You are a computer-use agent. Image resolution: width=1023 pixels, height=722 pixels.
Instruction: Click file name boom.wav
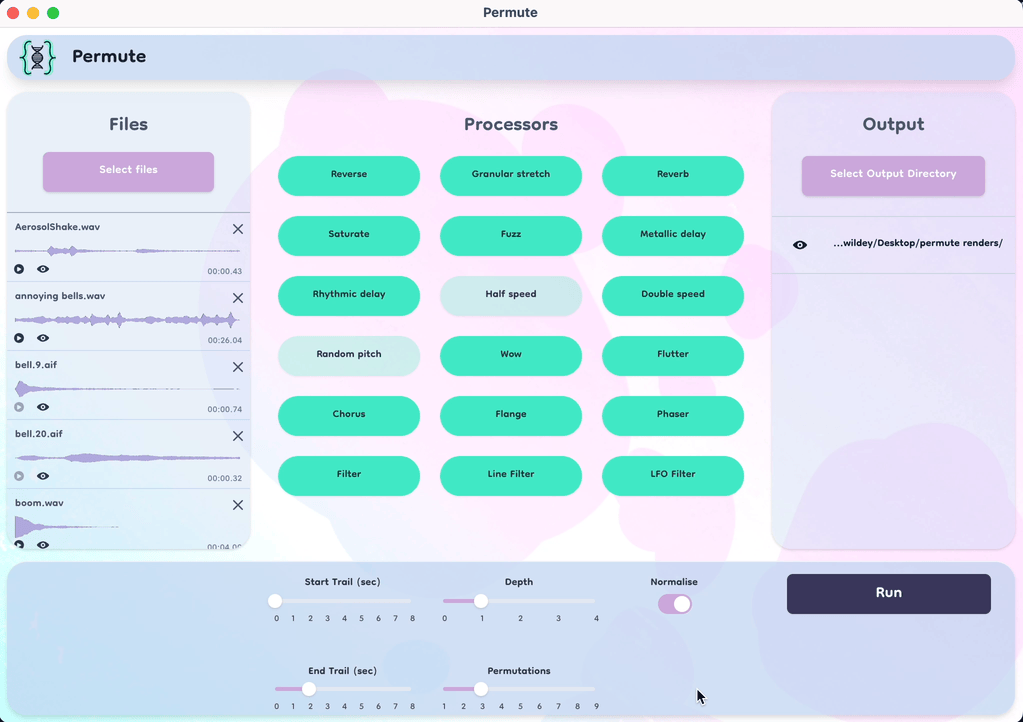click(39, 503)
